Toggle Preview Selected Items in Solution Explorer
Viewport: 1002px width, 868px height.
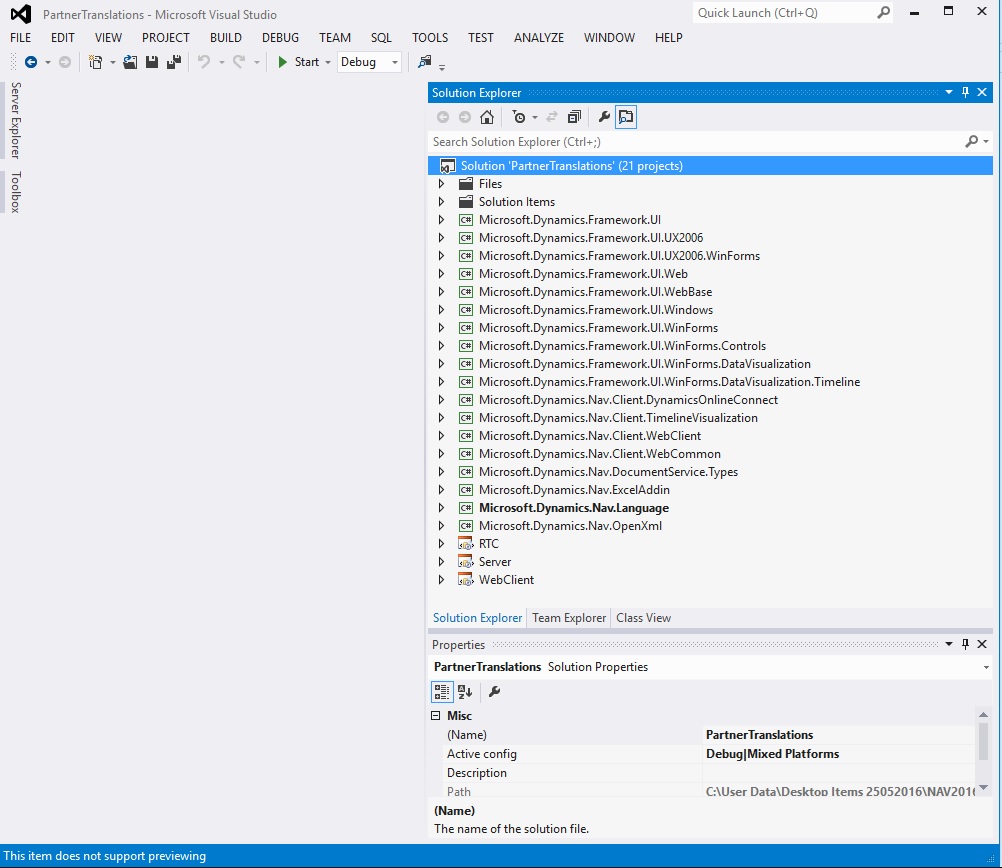tap(625, 117)
